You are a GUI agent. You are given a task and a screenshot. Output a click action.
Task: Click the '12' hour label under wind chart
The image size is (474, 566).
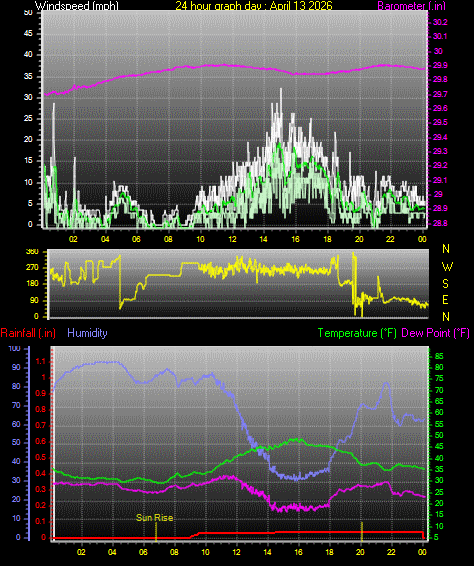[x=232, y=239]
